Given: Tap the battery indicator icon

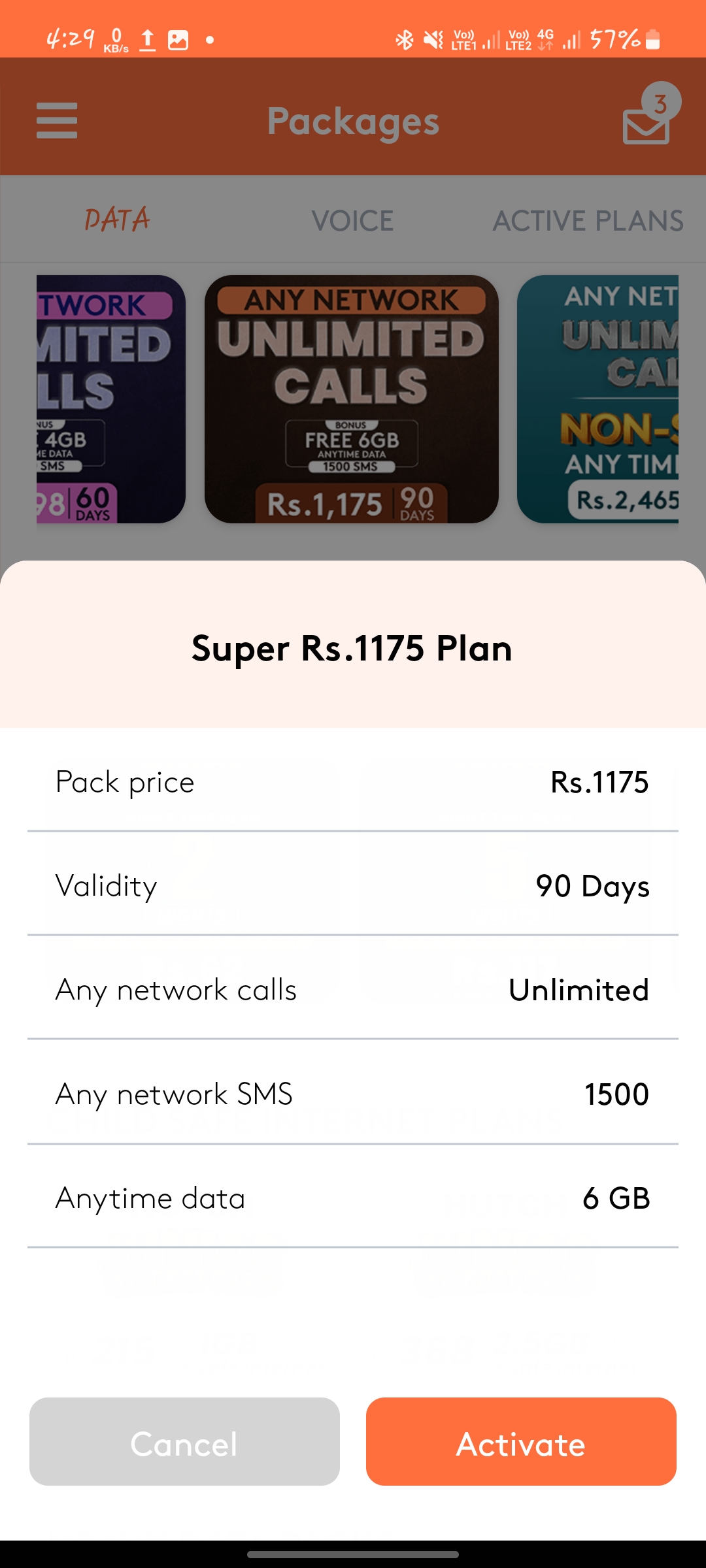Looking at the screenshot, I should pyautogui.click(x=652, y=40).
